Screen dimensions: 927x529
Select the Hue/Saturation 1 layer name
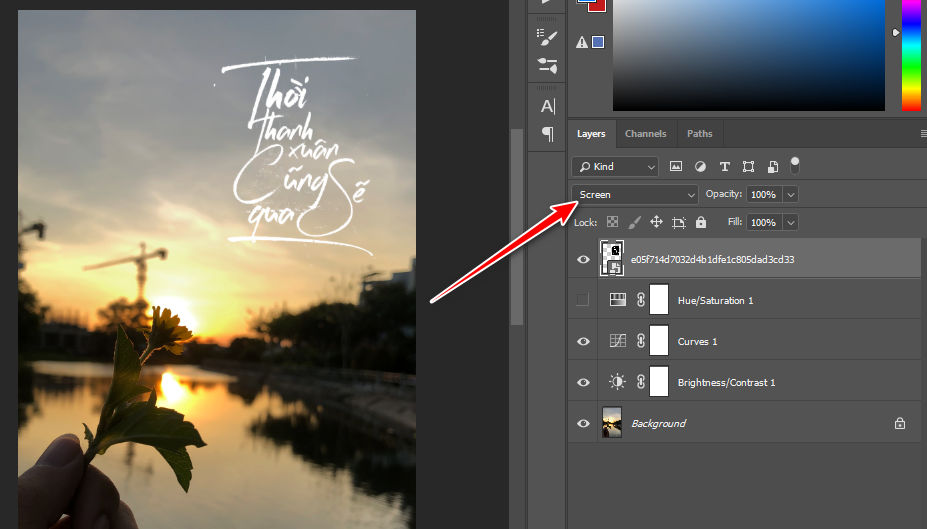point(715,300)
